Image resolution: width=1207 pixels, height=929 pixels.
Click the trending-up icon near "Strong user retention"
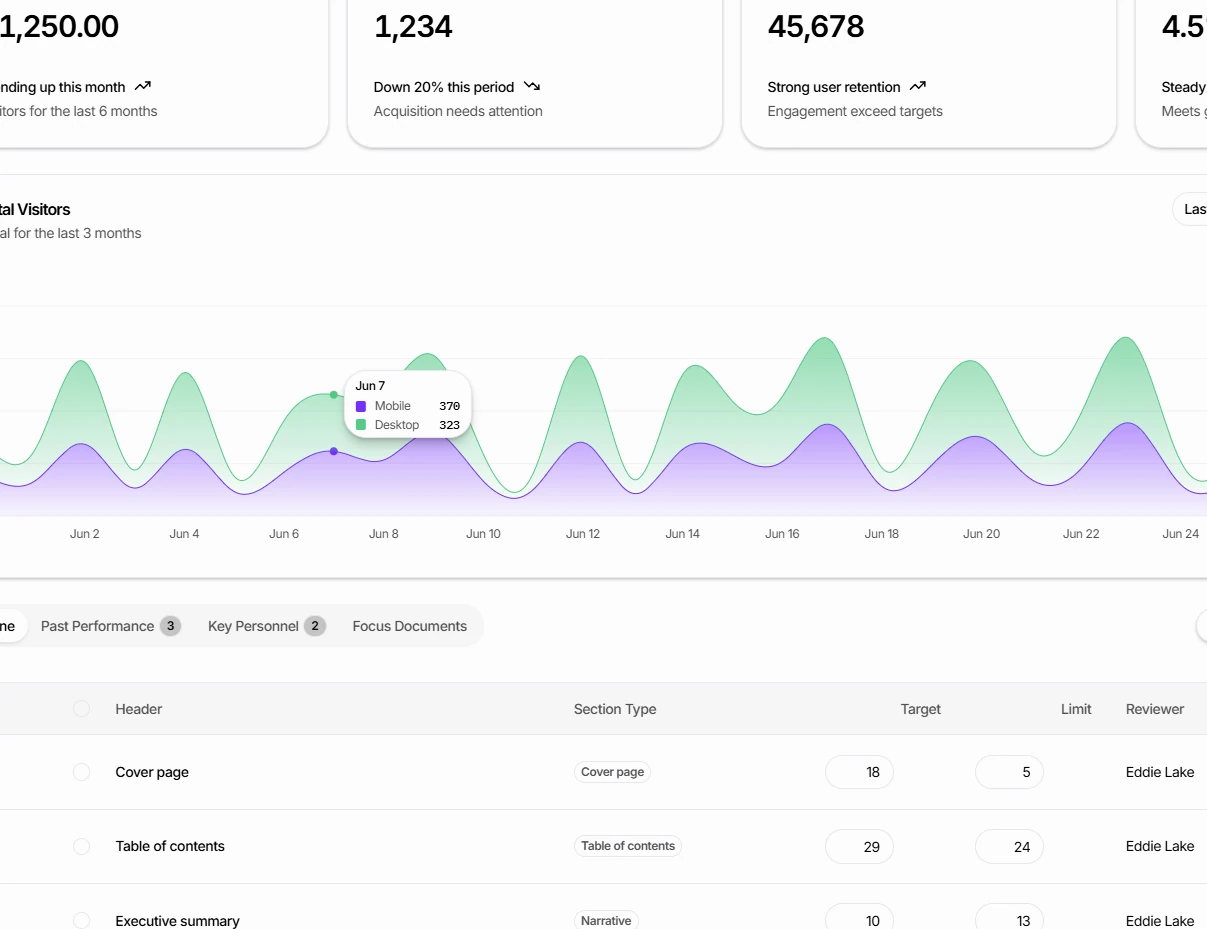point(918,86)
